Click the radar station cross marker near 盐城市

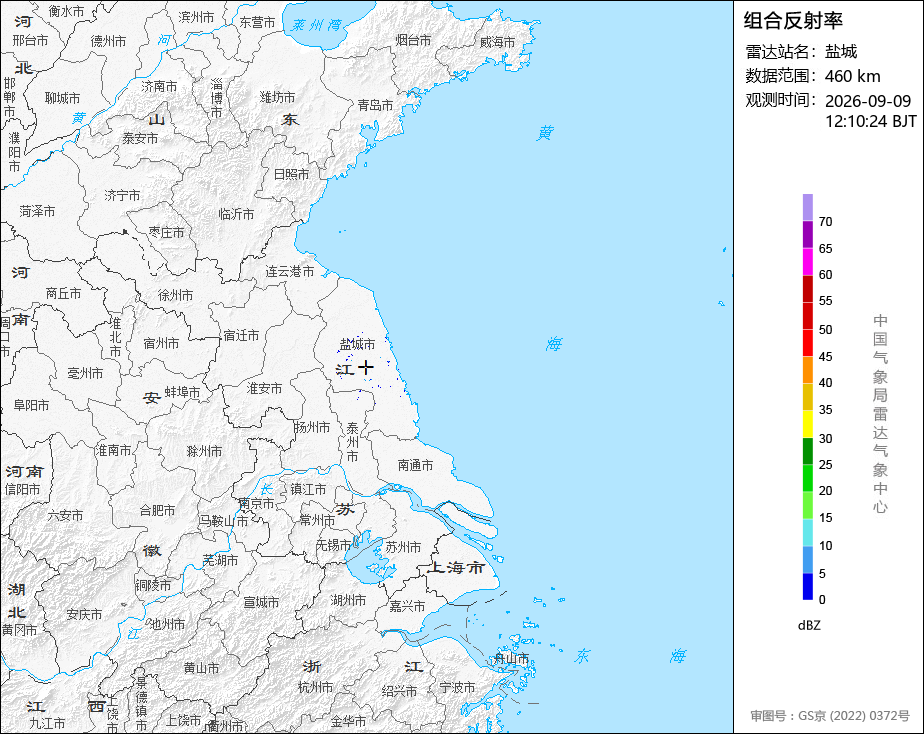coord(366,368)
